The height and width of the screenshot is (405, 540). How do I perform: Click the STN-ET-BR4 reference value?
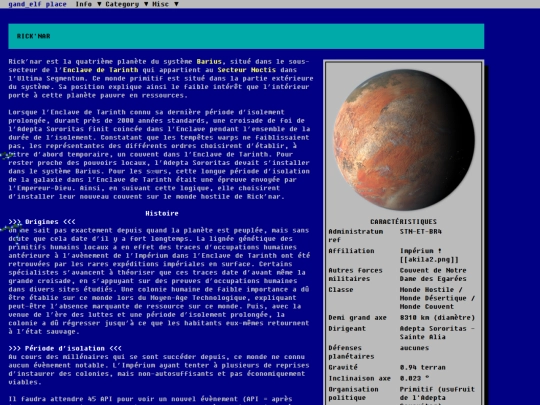coord(420,231)
